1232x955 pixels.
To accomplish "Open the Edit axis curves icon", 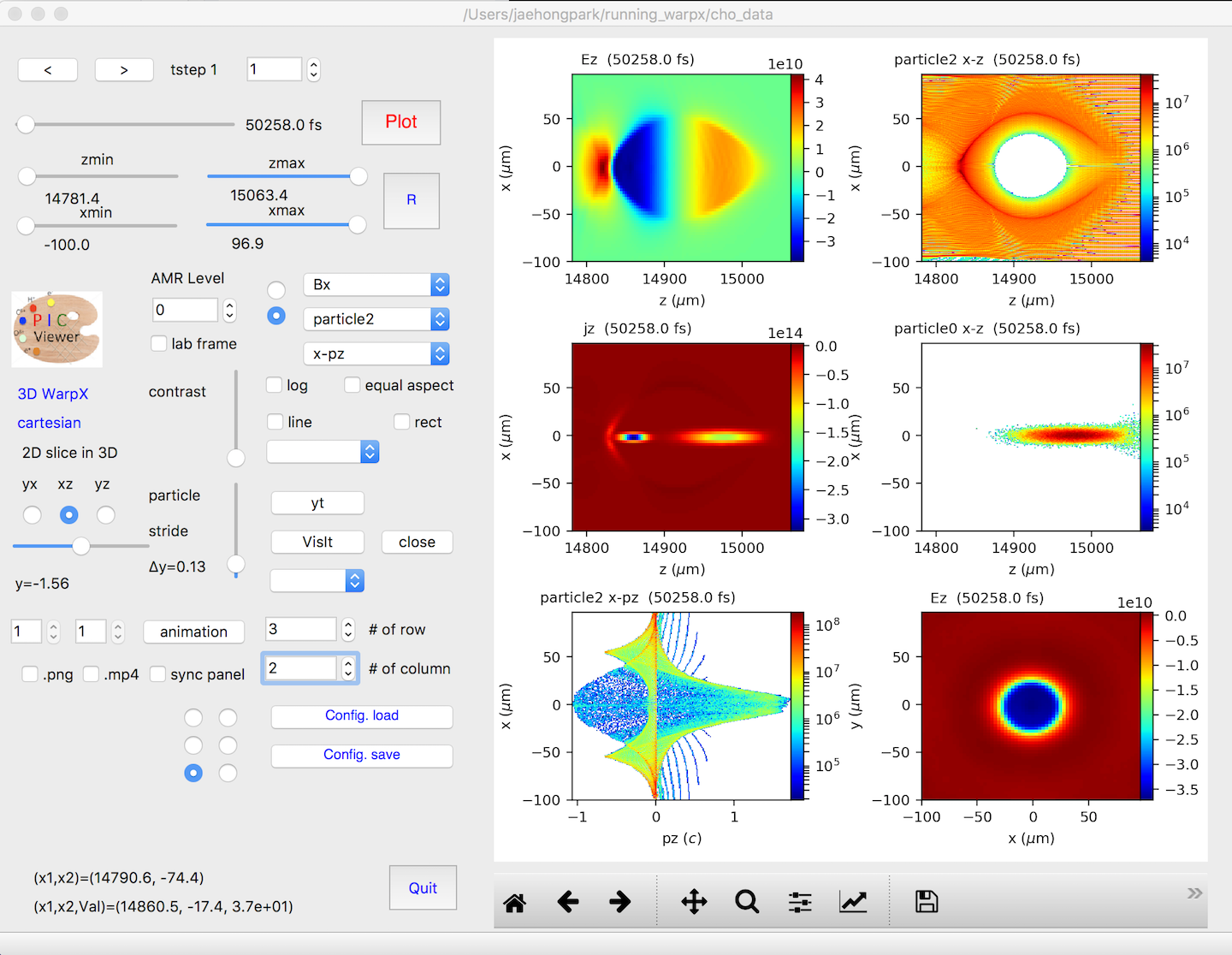I will [853, 902].
